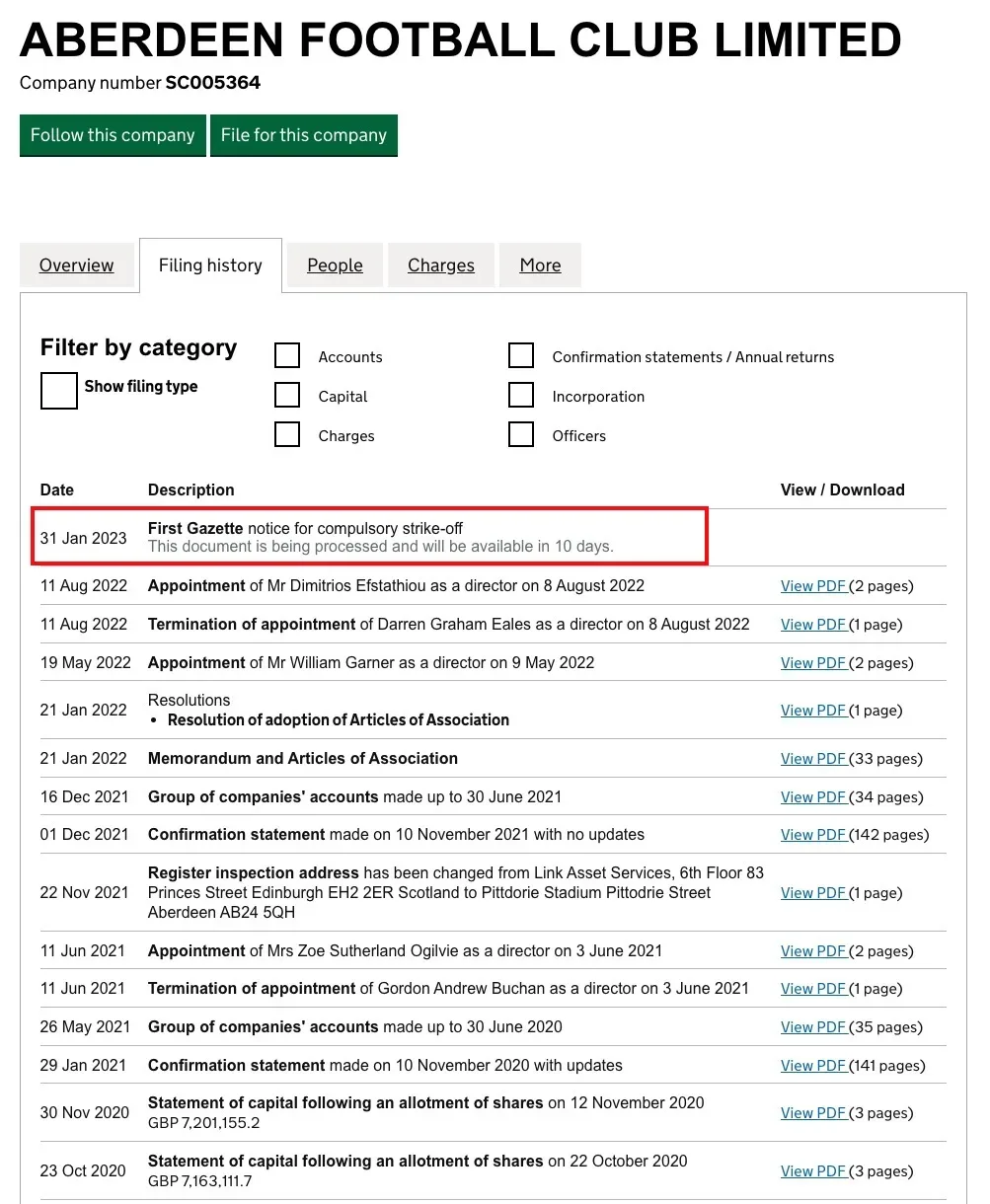Enable the Accounts category filter
The width and height of the screenshot is (990, 1204).
(287, 356)
